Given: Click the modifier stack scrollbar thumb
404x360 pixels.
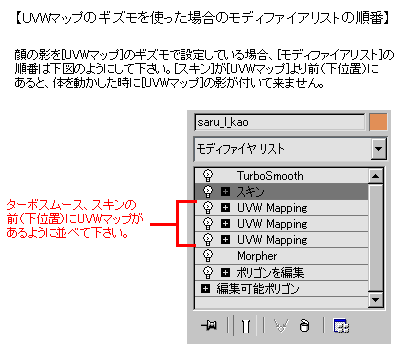Looking at the screenshot, I should click(376, 238).
